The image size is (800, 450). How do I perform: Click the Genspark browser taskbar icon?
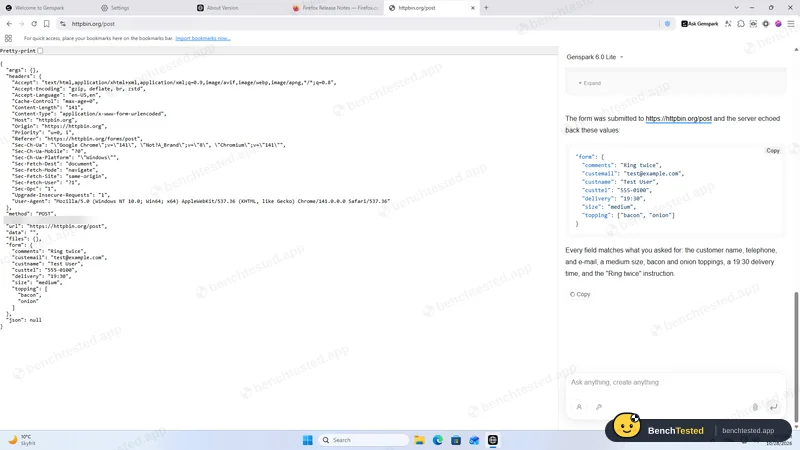point(493,440)
